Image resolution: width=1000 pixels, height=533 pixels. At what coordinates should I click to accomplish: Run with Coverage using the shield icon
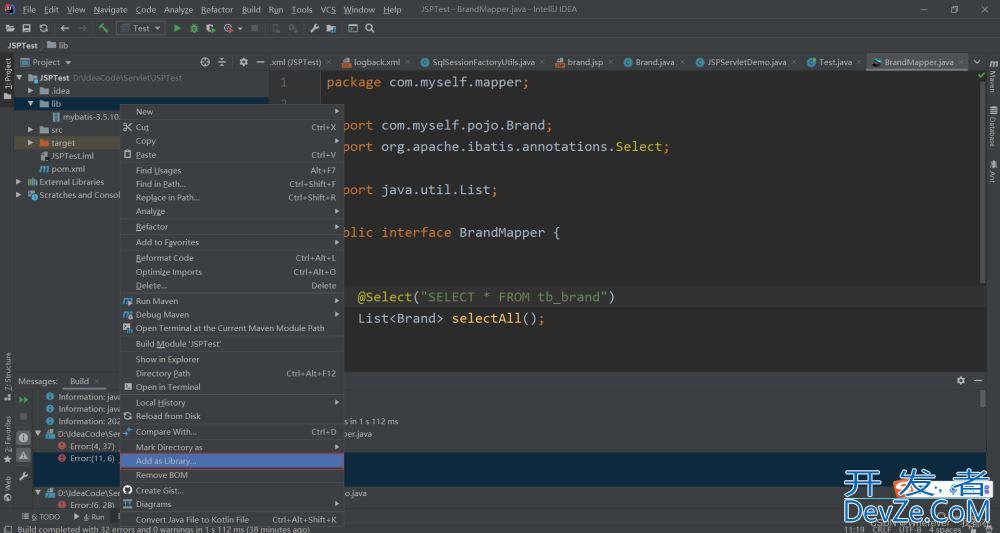pos(210,28)
